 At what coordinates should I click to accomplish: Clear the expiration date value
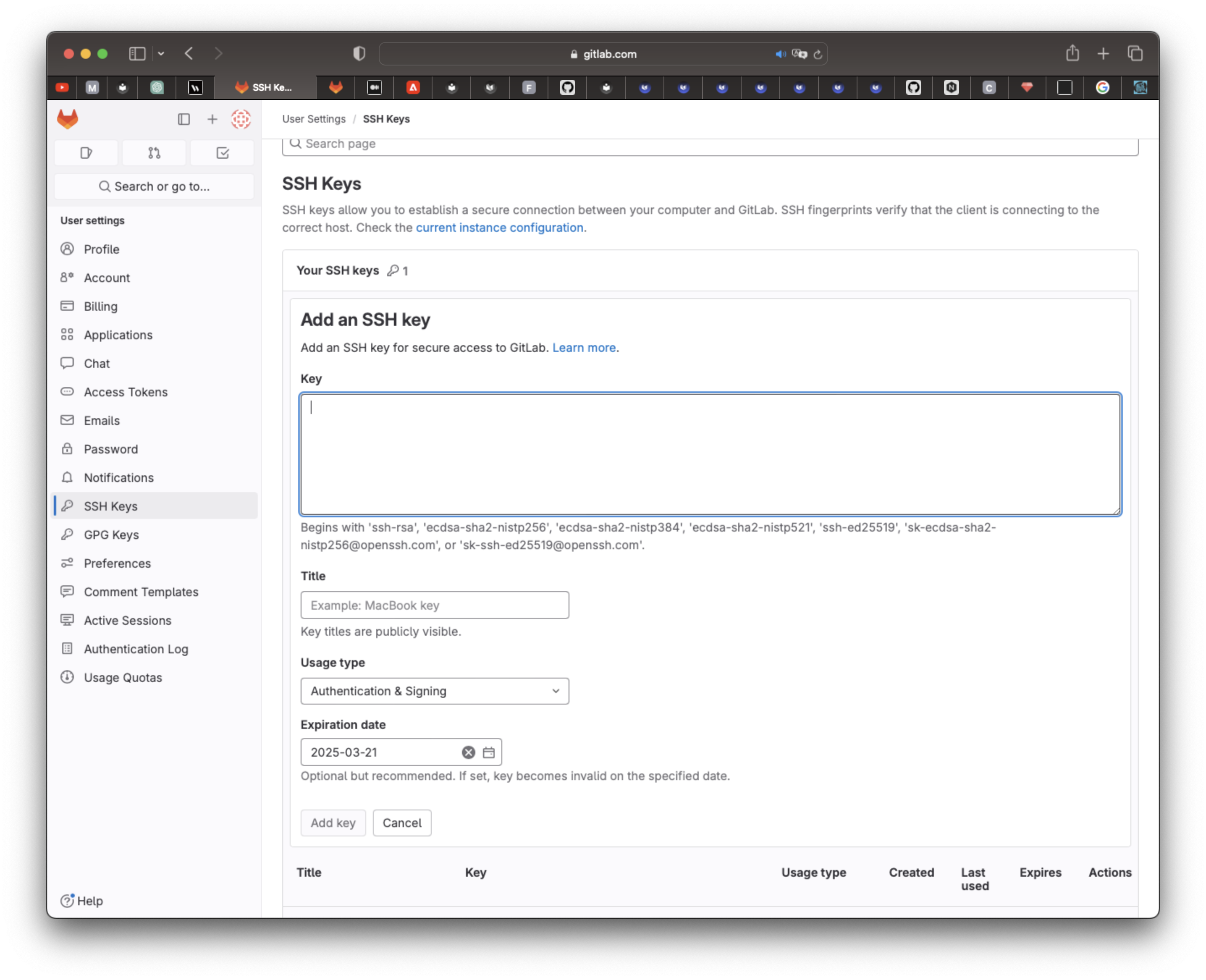tap(468, 752)
